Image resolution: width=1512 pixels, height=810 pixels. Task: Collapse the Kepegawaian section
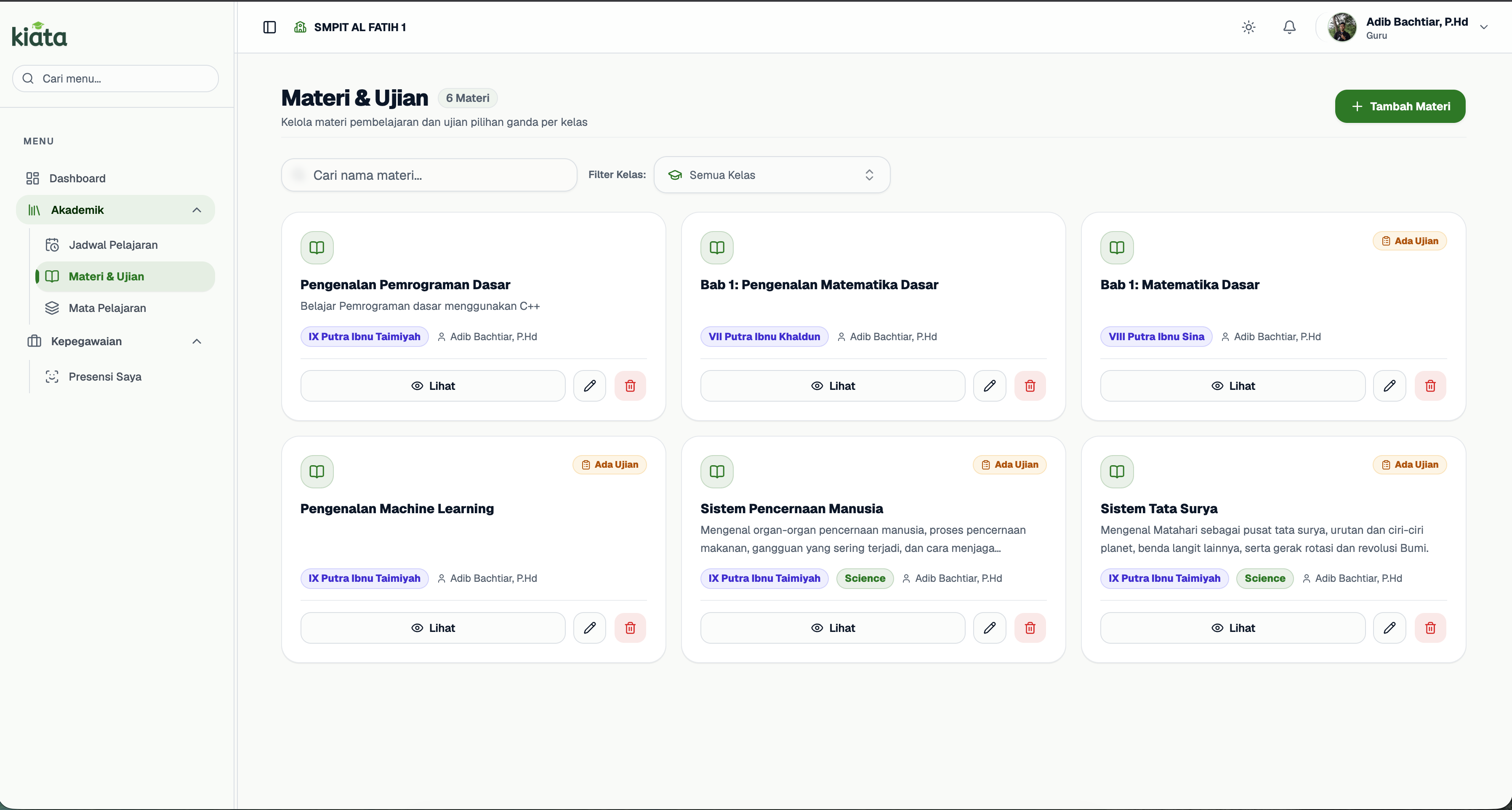pos(116,341)
